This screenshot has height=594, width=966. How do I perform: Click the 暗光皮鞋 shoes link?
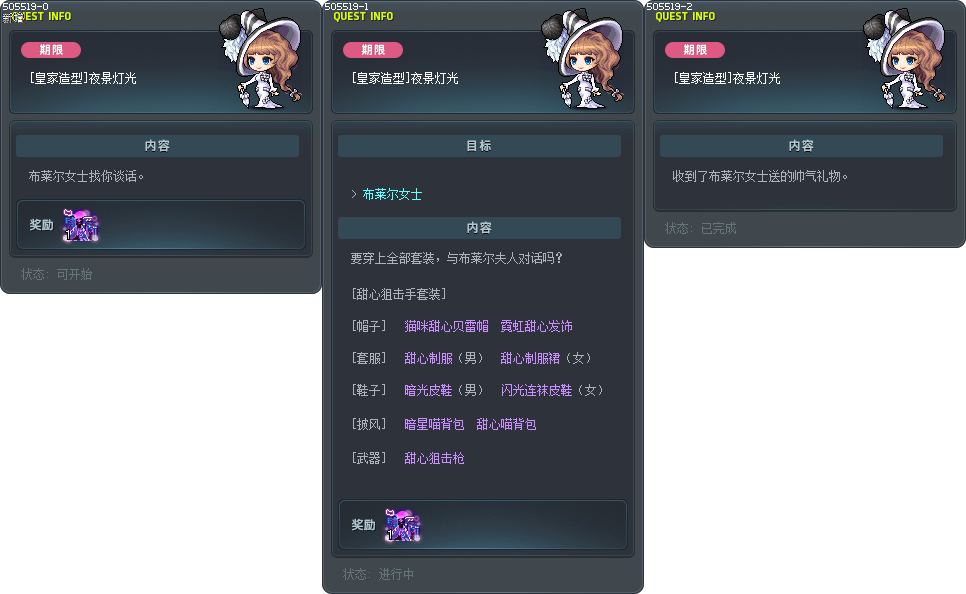point(428,390)
